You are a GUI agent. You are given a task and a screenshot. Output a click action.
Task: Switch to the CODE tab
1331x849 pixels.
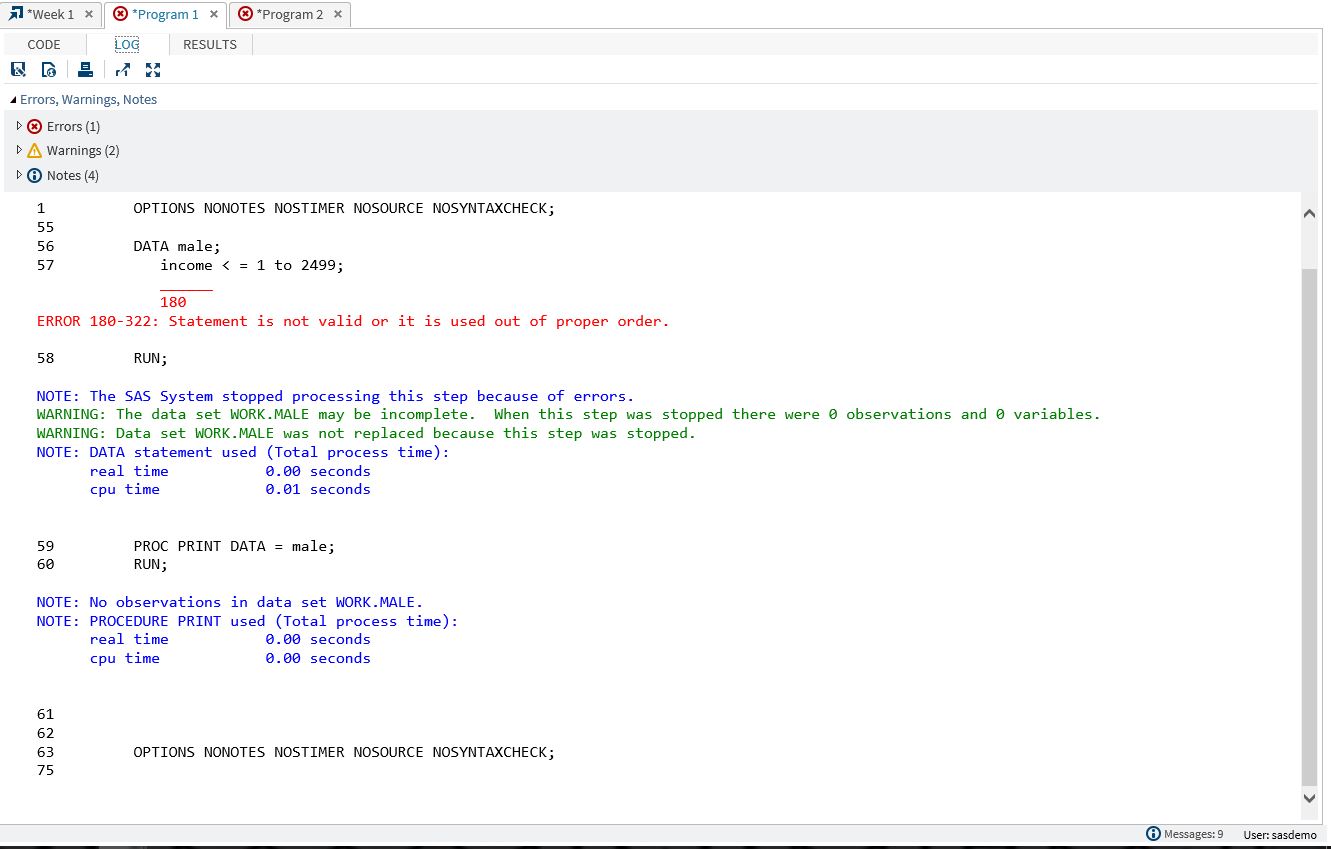(x=44, y=44)
